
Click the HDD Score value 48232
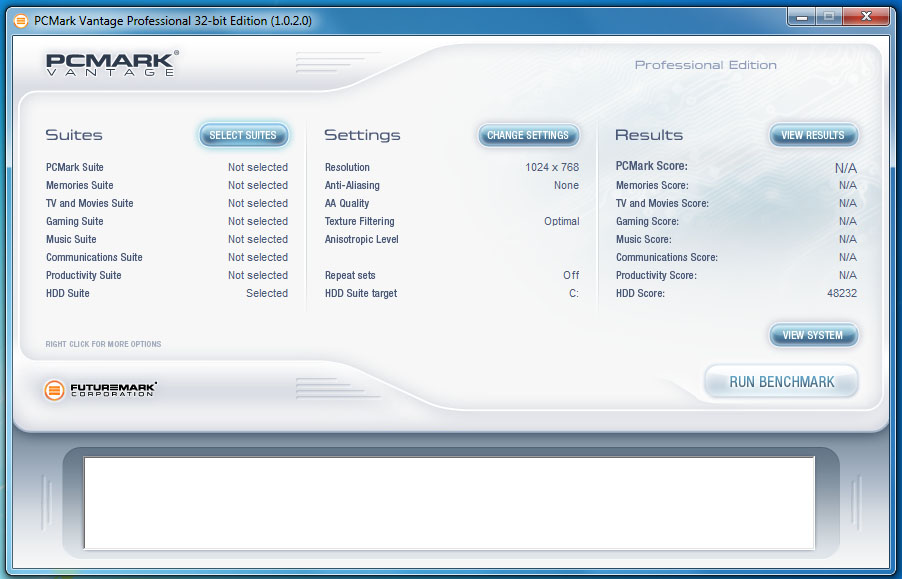842,293
